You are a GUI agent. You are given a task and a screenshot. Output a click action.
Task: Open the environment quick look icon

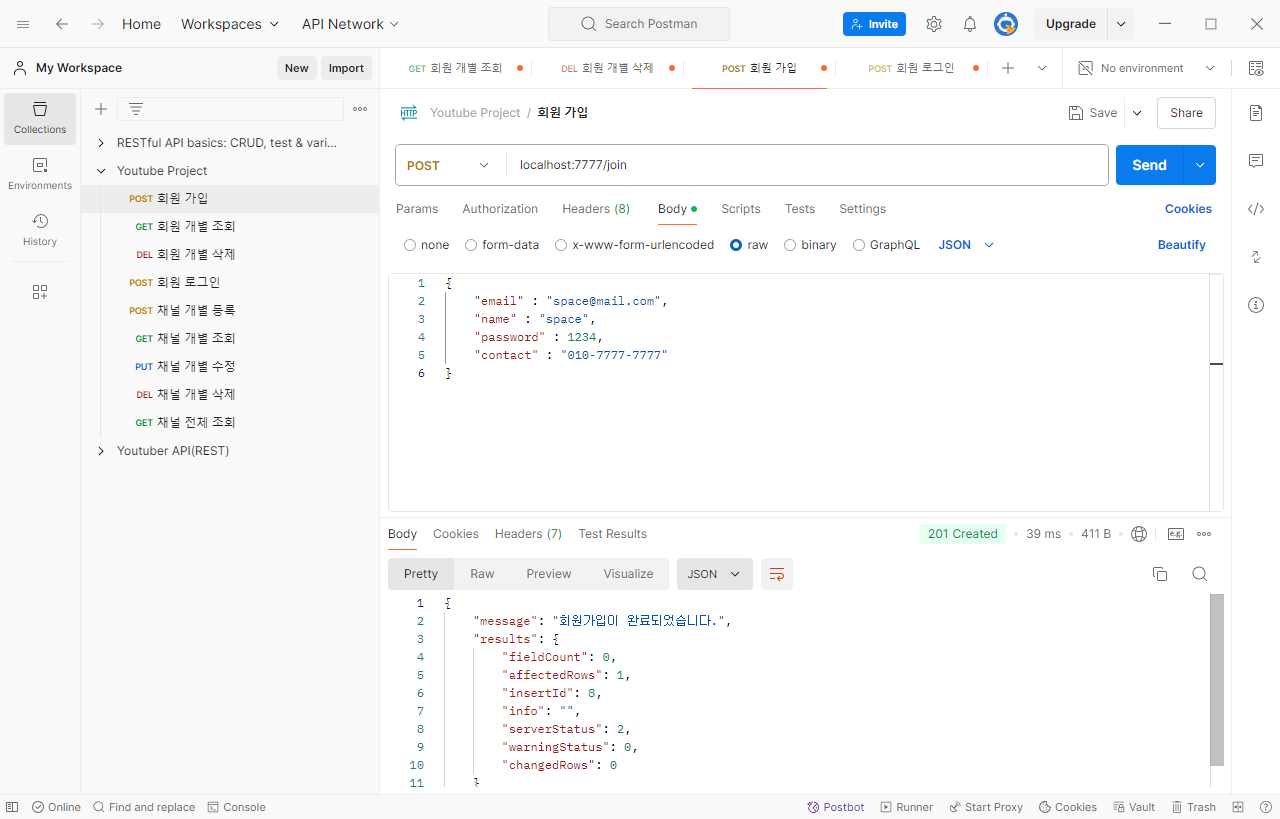(x=1256, y=68)
